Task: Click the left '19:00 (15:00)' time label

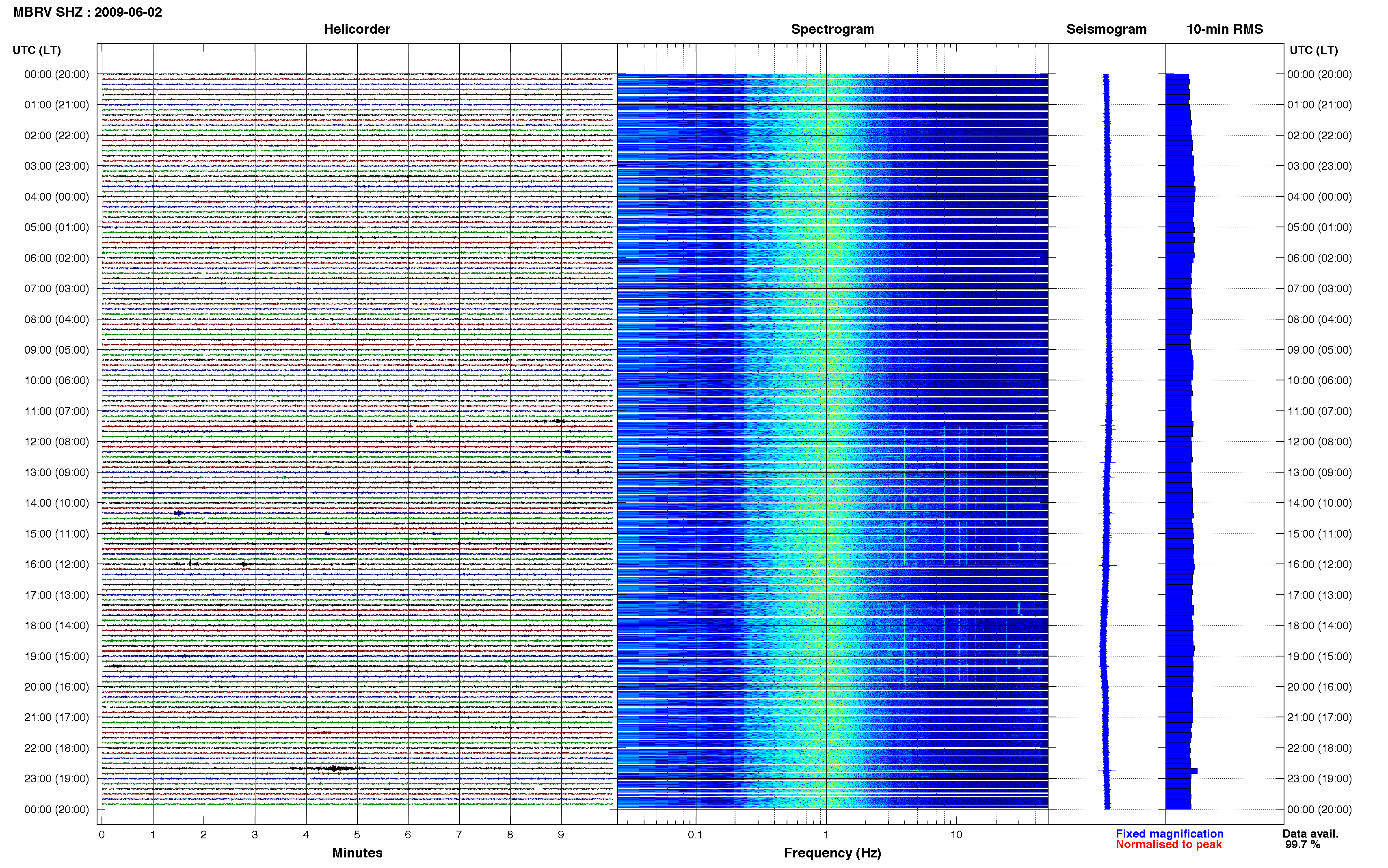Action: point(56,656)
